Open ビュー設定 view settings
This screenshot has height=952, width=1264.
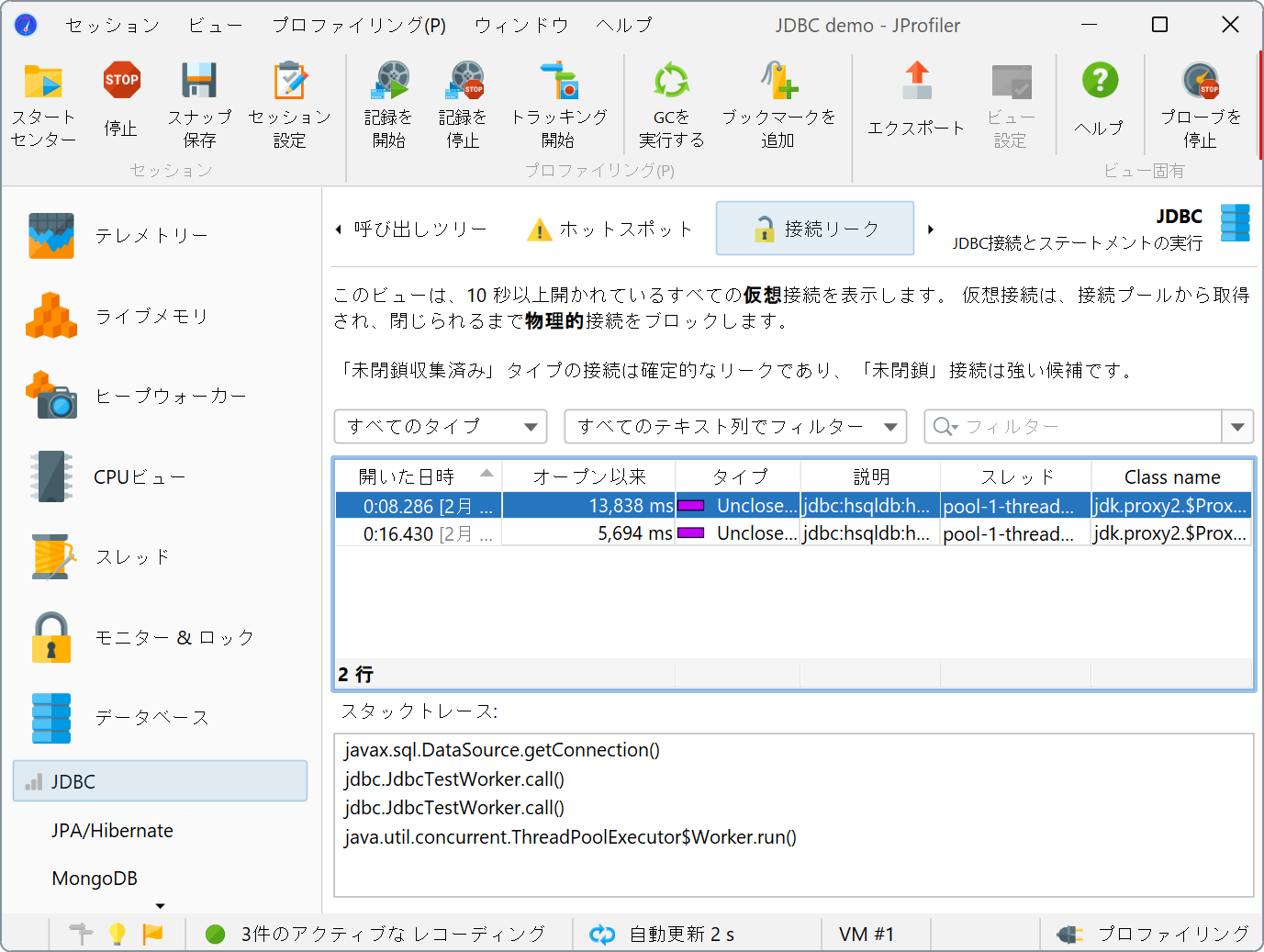pos(1011,106)
